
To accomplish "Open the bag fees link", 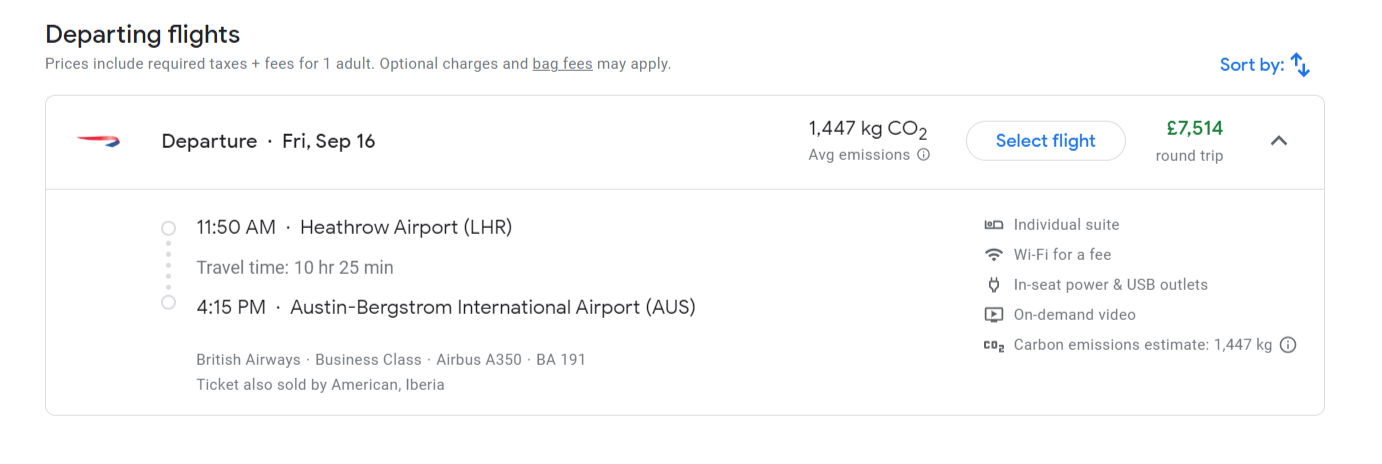I will pos(562,64).
